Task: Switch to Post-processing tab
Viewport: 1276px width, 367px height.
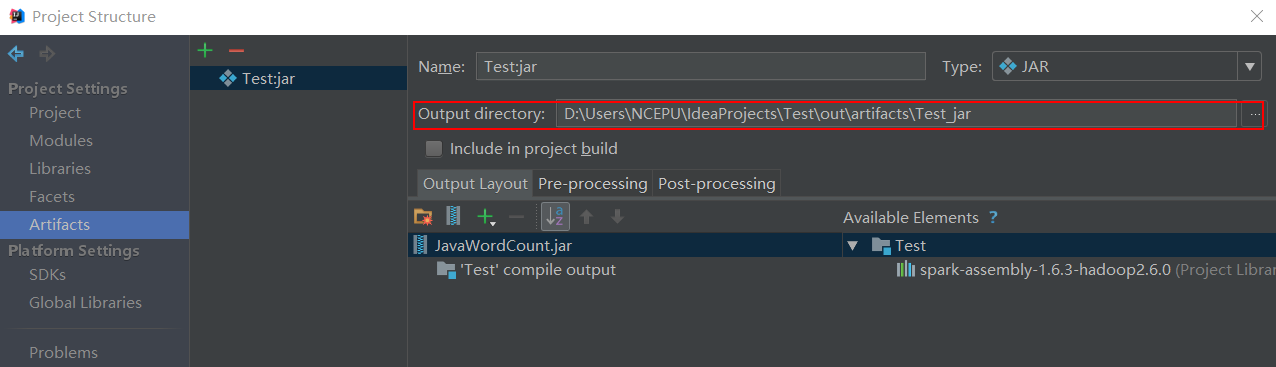Action: 717,184
